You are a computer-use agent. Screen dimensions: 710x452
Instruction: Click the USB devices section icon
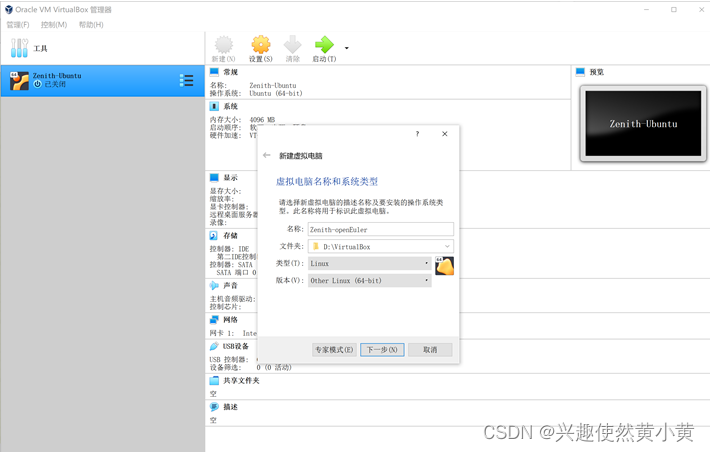[214, 346]
